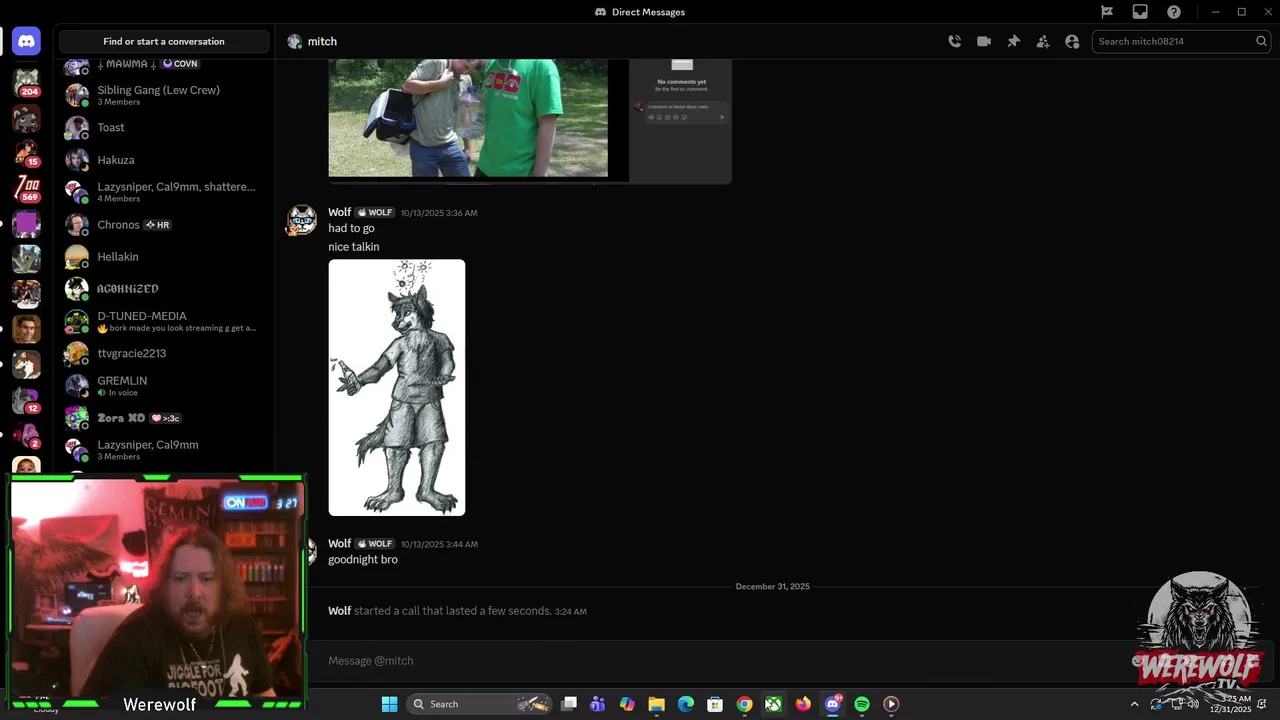This screenshot has width=1280, height=720.
Task: Click mitch's name in the DM header
Action: [x=322, y=41]
